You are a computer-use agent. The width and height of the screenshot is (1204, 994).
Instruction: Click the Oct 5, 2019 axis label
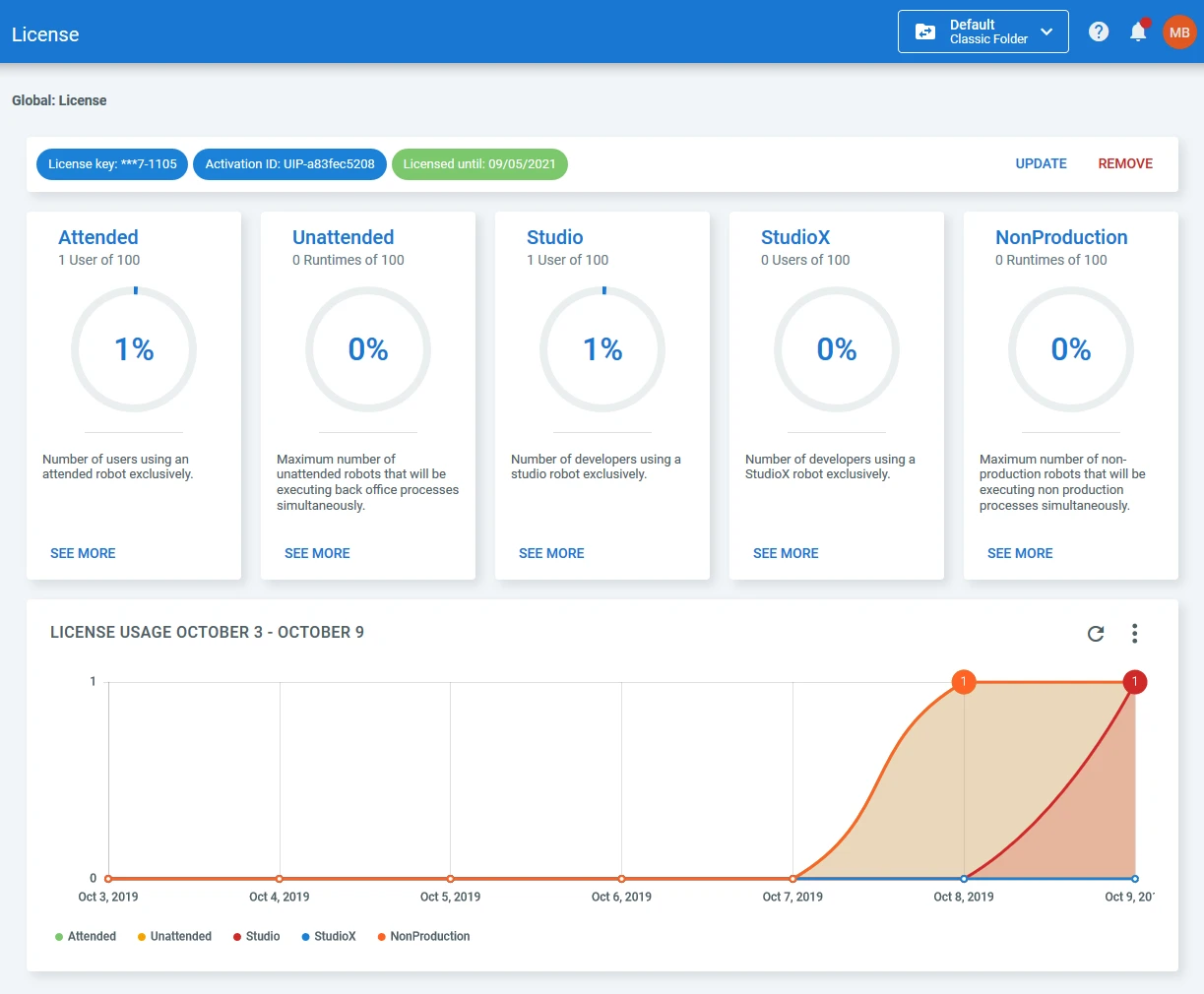click(x=450, y=897)
